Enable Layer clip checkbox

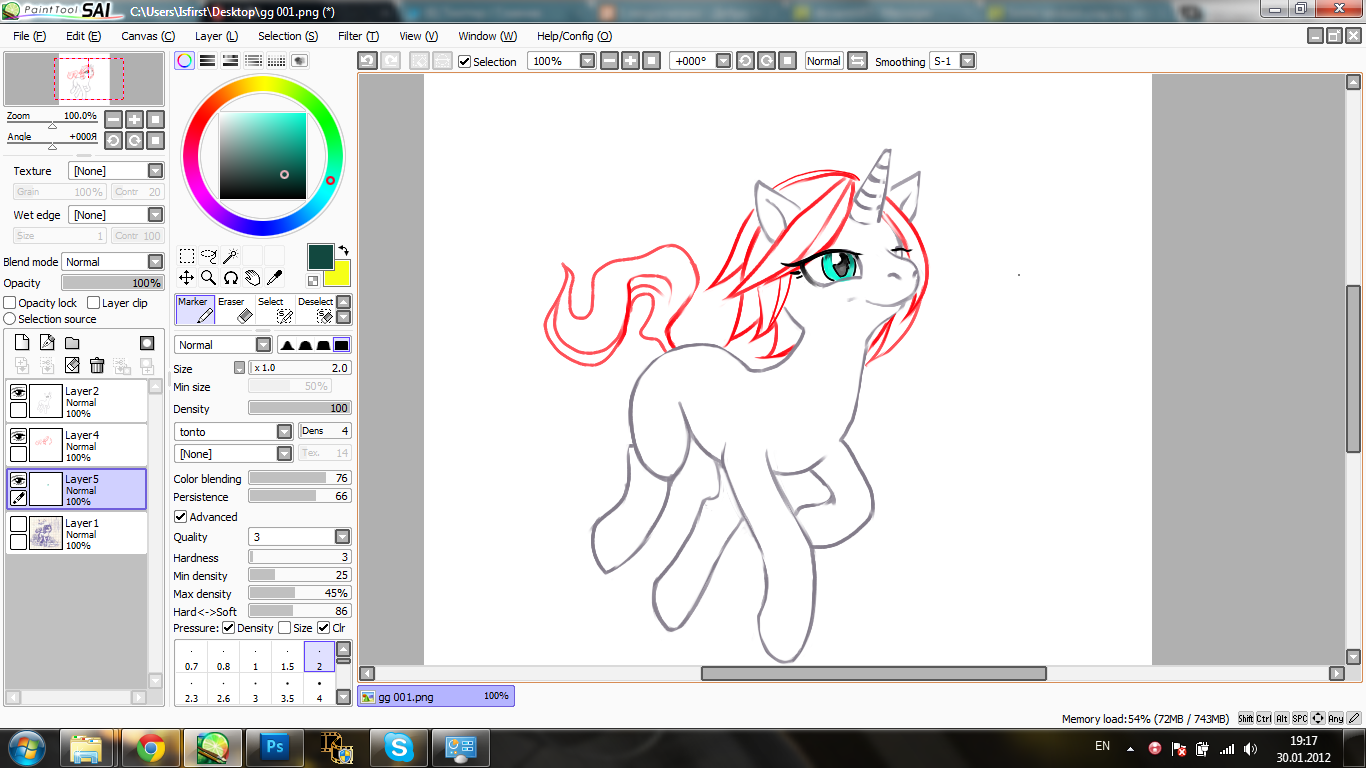(94, 303)
